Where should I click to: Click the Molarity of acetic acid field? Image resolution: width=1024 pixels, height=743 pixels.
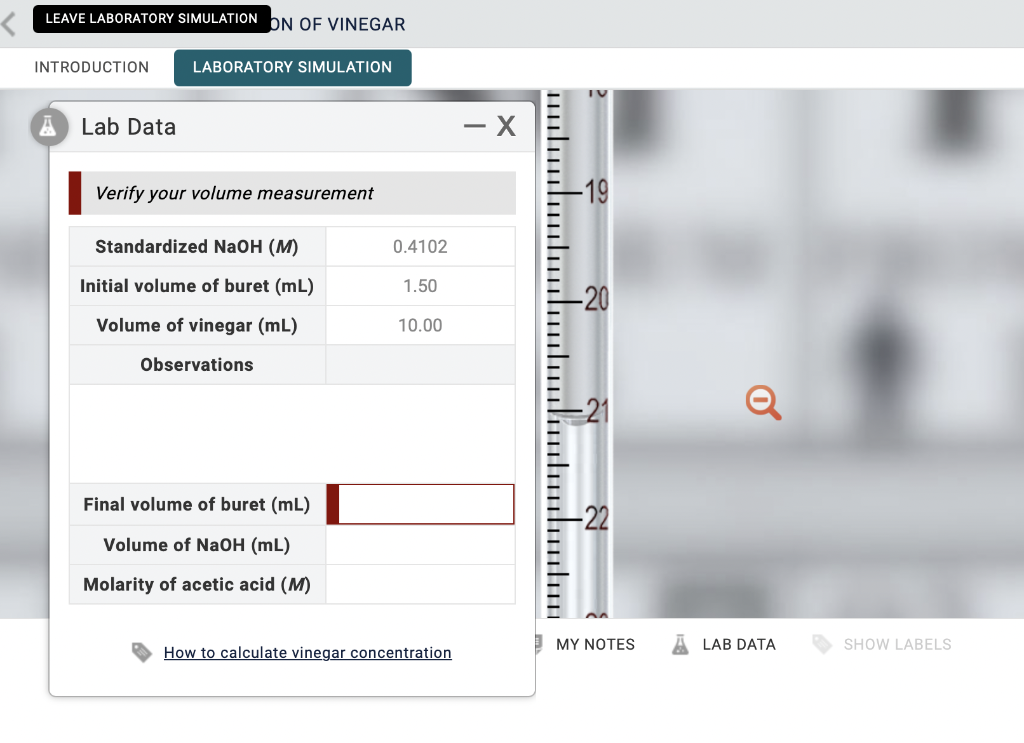pos(420,584)
